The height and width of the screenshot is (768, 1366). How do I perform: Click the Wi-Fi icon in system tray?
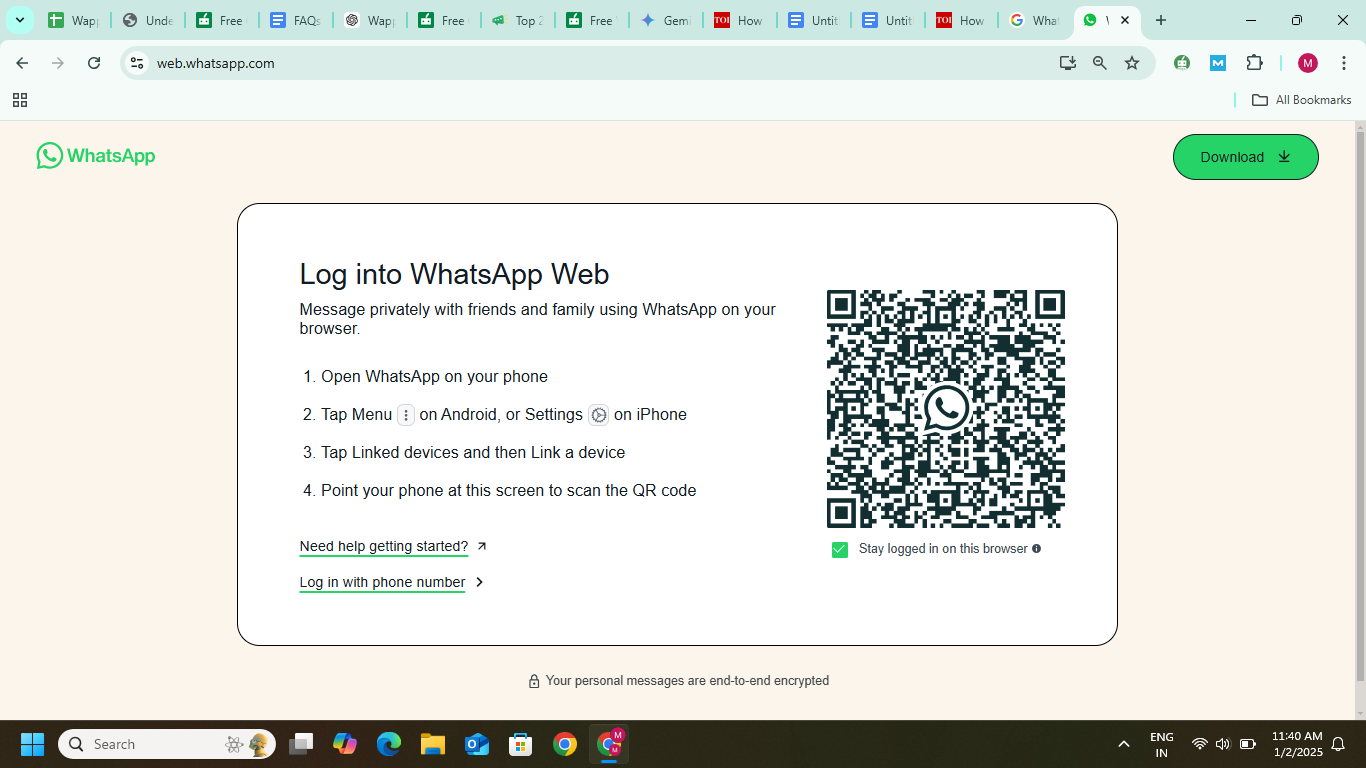tap(1200, 744)
